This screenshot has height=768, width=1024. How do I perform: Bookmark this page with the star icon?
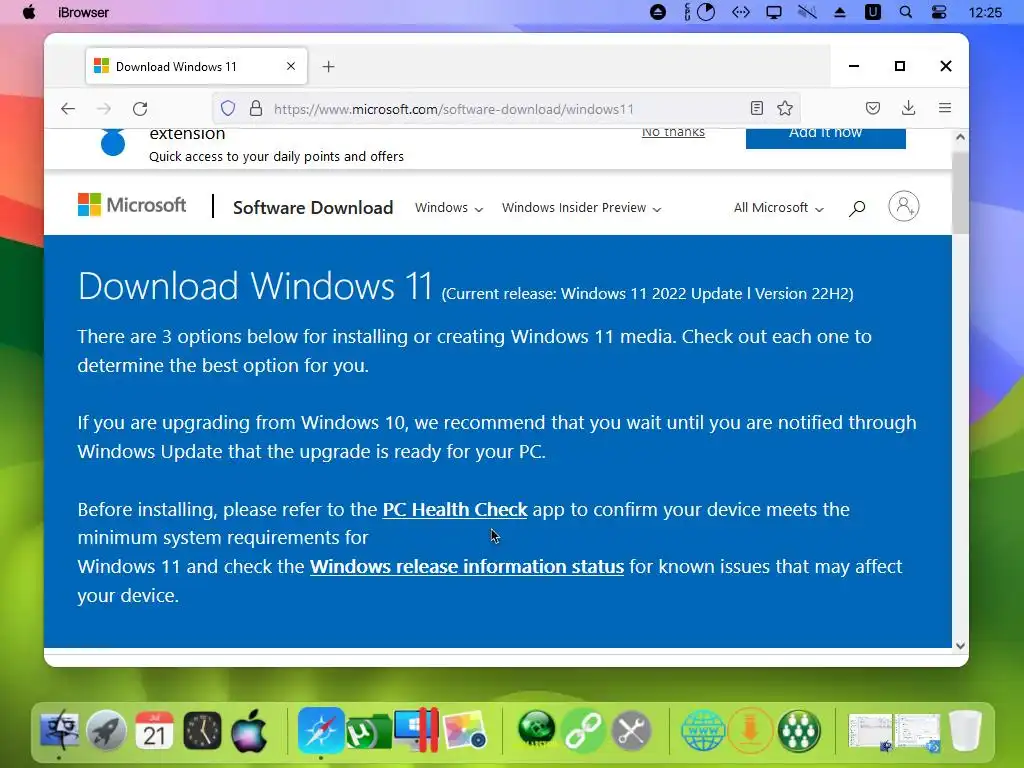tap(785, 108)
